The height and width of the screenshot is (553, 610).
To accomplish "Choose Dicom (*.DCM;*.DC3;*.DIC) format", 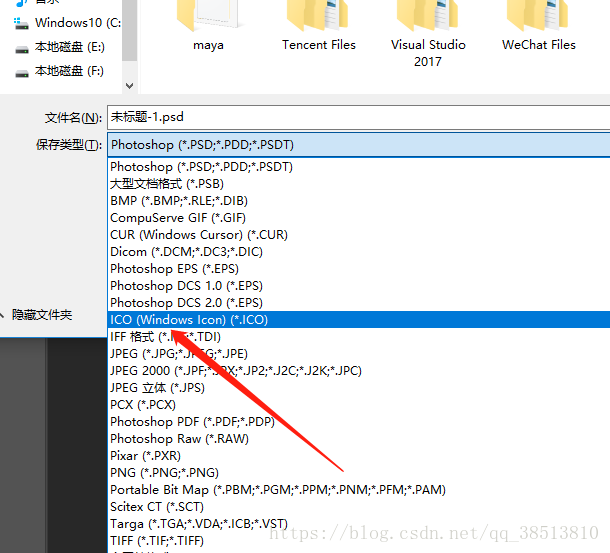I will point(359,252).
